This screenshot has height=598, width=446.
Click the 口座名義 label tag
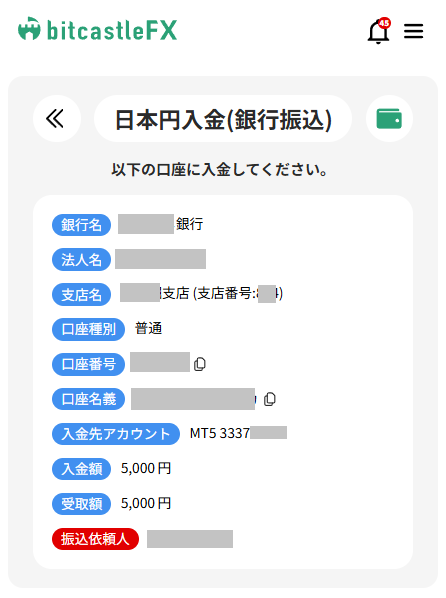[x=88, y=399]
